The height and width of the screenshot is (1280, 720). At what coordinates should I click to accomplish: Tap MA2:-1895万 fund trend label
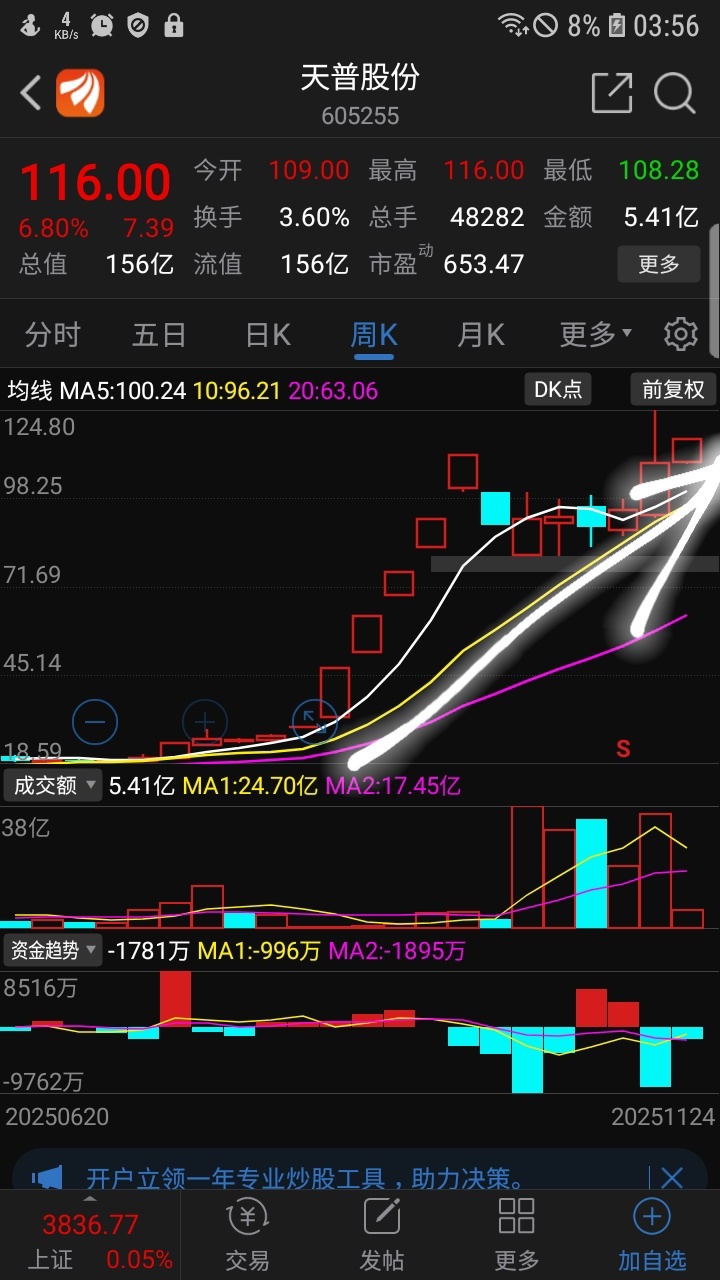396,951
